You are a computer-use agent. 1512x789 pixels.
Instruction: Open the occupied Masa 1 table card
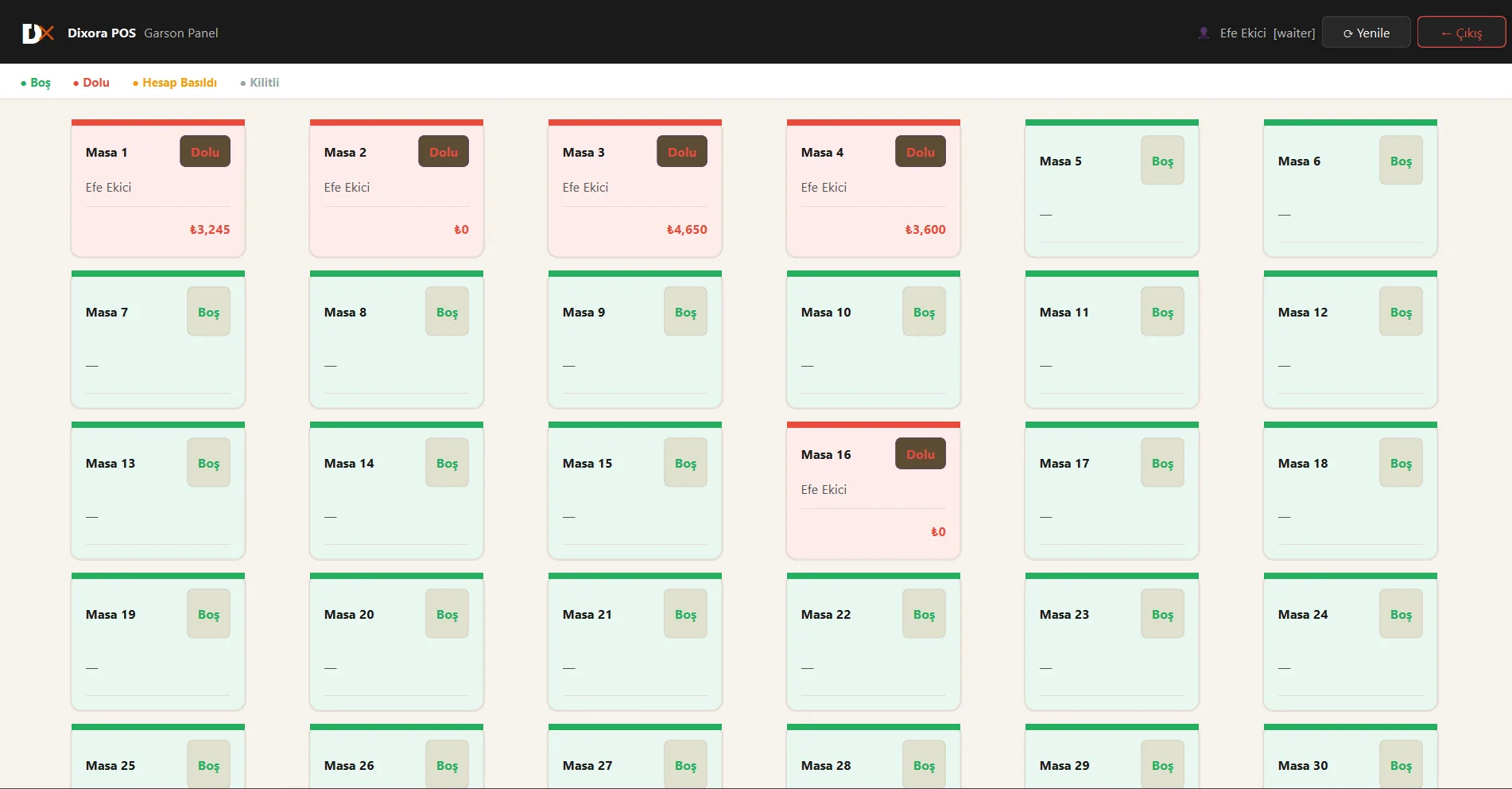click(x=158, y=189)
